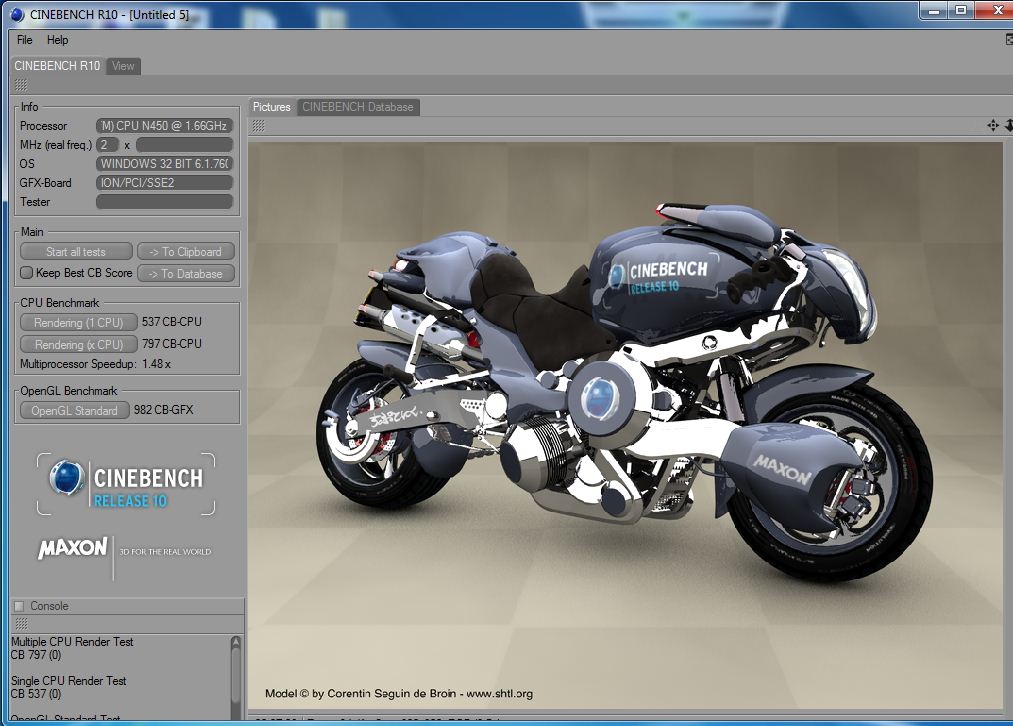The image size is (1013, 726).
Task: Click the zoom view arrow icon
Action: [x=1008, y=125]
